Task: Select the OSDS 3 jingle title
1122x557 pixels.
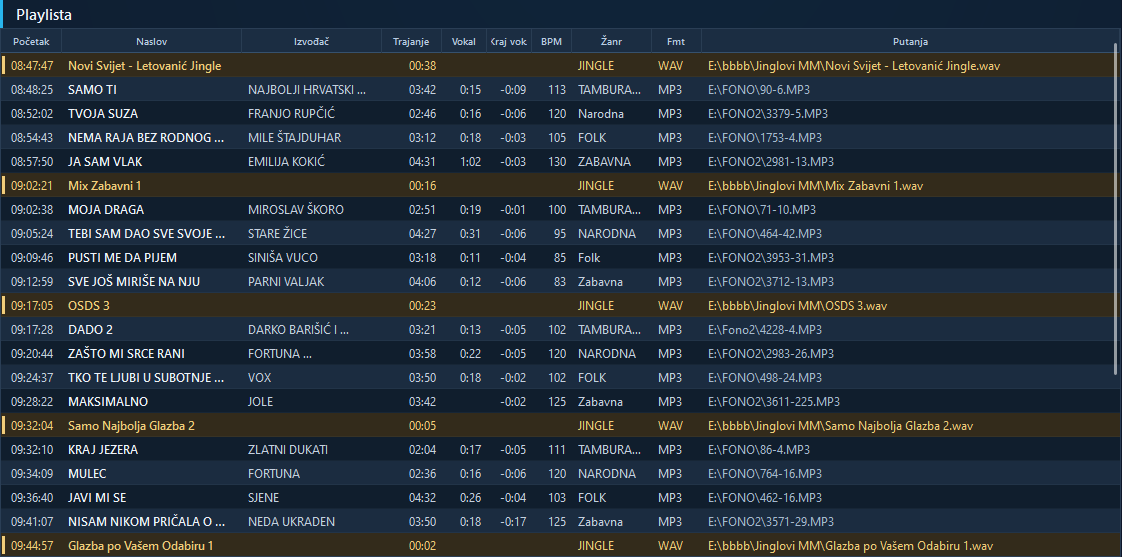Action: (89, 306)
